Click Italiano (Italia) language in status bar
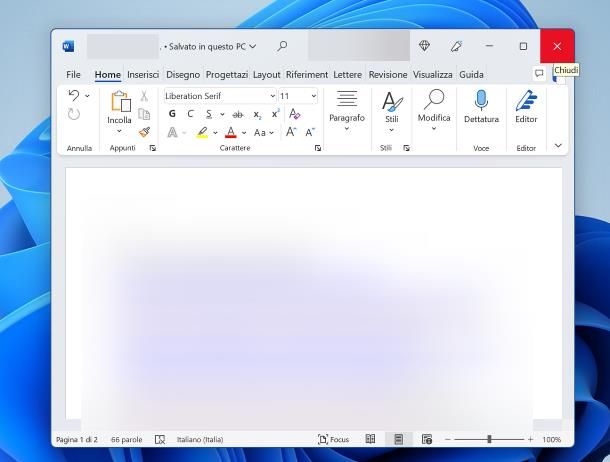This screenshot has height=462, width=610. click(200, 439)
